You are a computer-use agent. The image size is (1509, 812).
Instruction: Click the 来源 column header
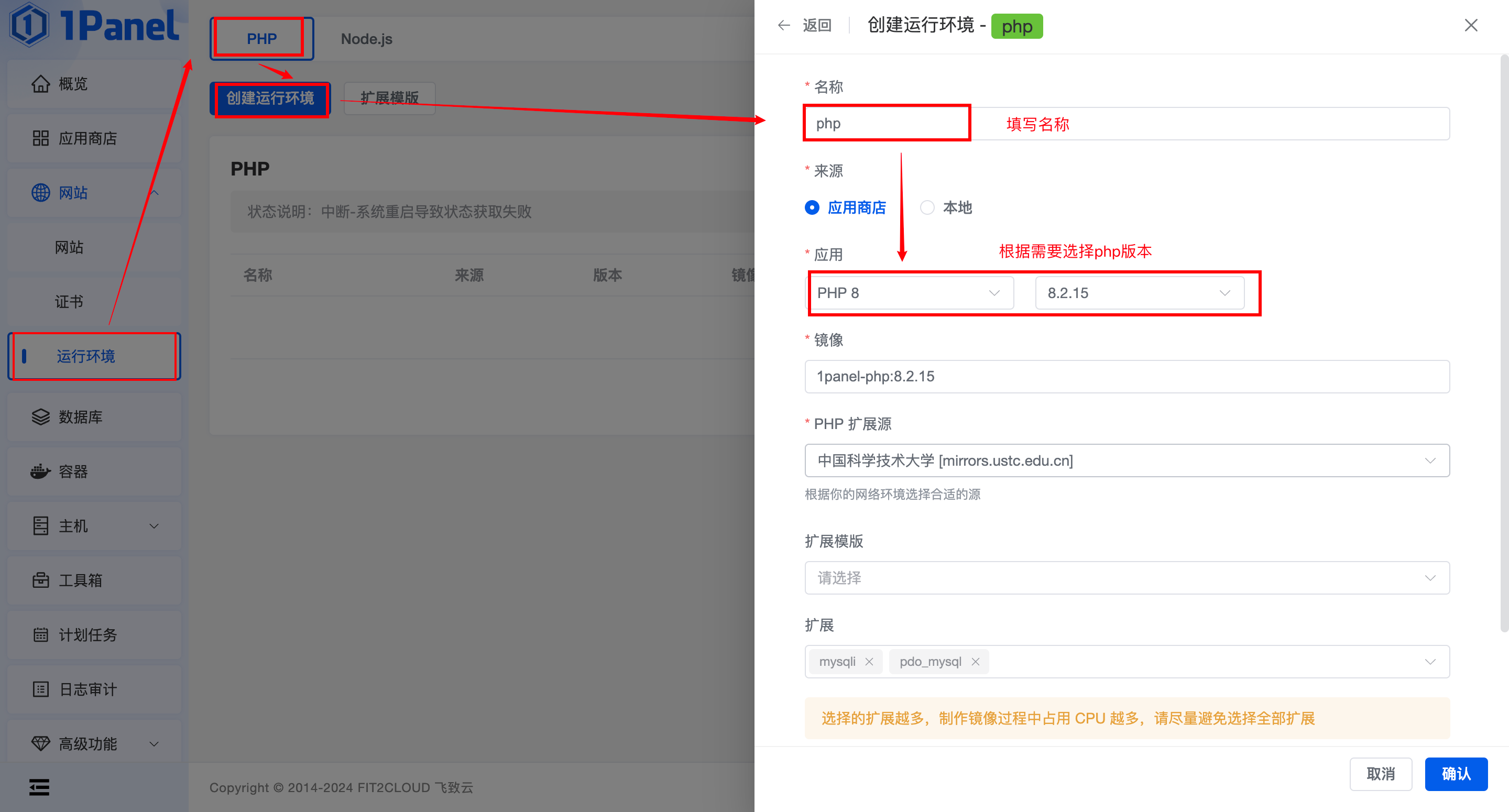pyautogui.click(x=469, y=275)
